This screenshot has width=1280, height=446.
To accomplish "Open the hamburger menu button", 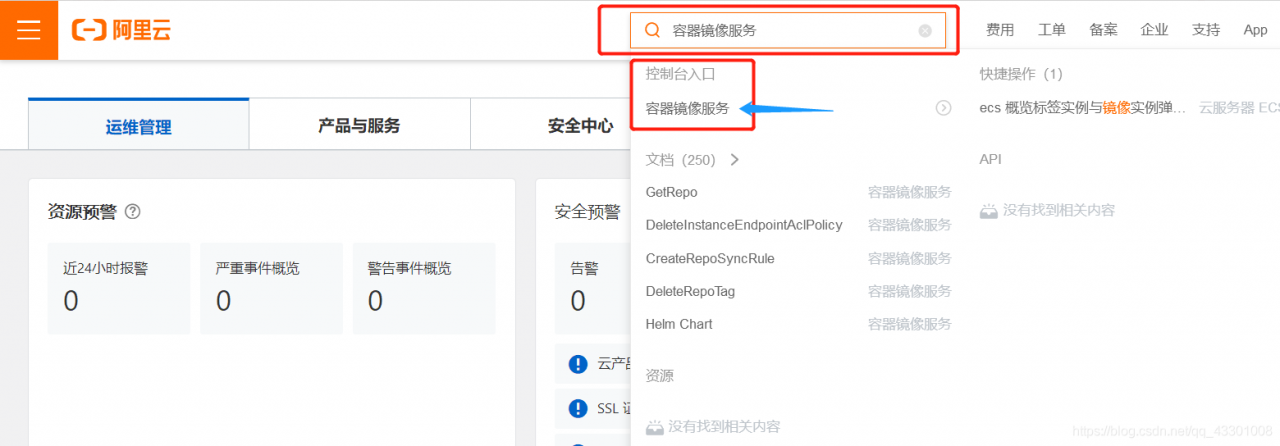I will [x=29, y=30].
